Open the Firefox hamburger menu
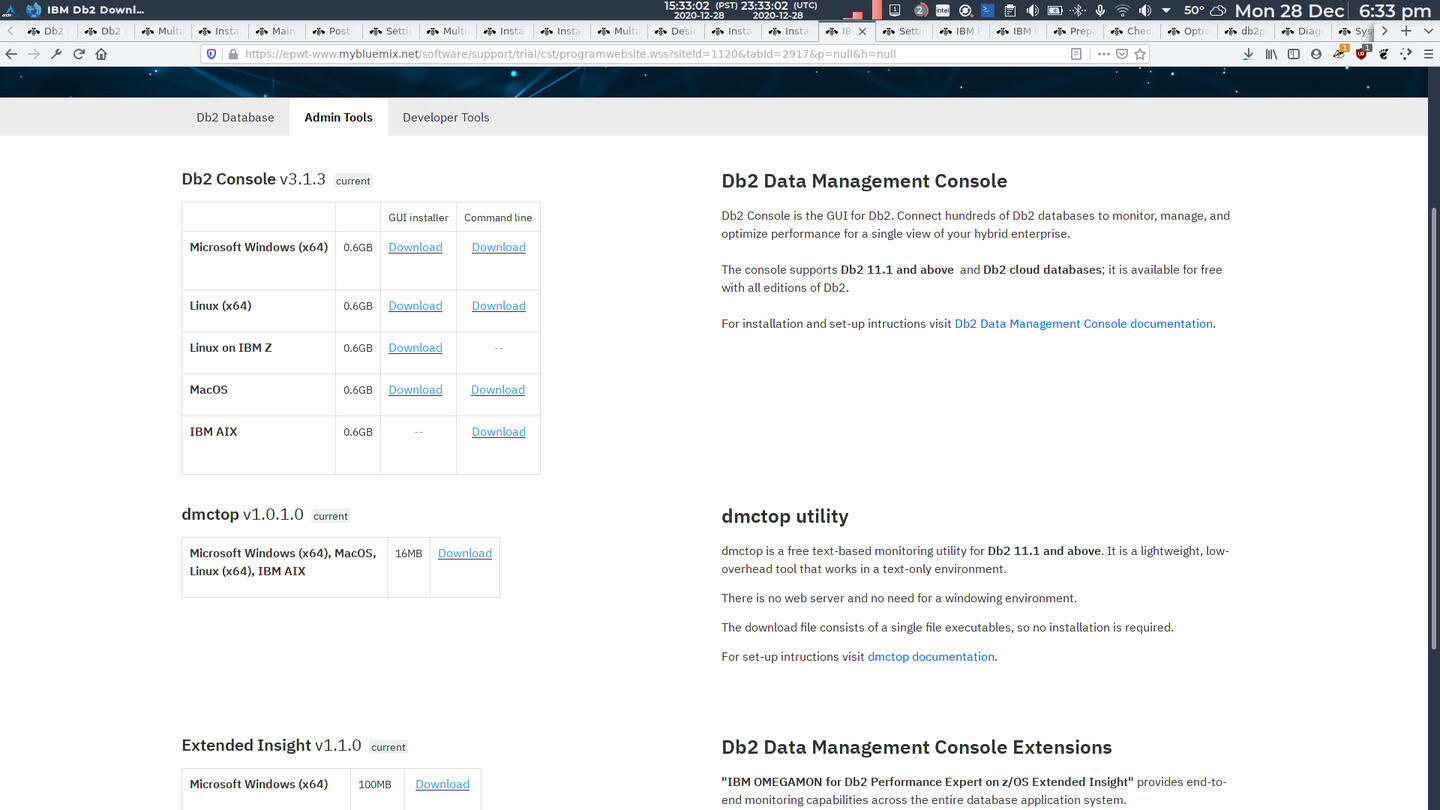This screenshot has height=810, width=1440. tap(1428, 54)
